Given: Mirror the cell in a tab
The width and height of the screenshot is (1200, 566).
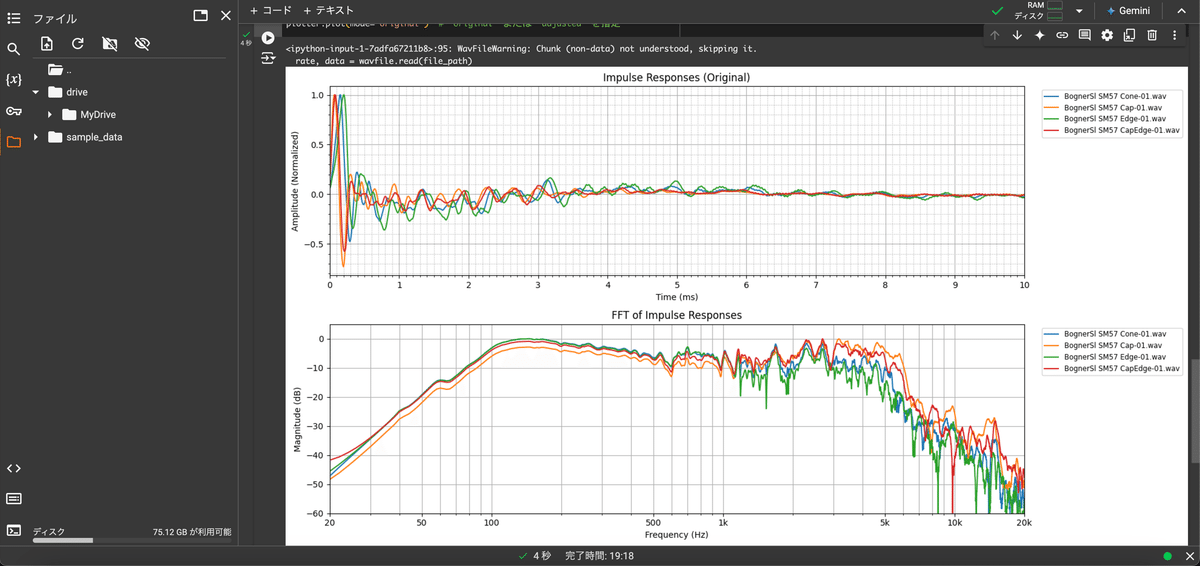Looking at the screenshot, I should (x=1129, y=35).
